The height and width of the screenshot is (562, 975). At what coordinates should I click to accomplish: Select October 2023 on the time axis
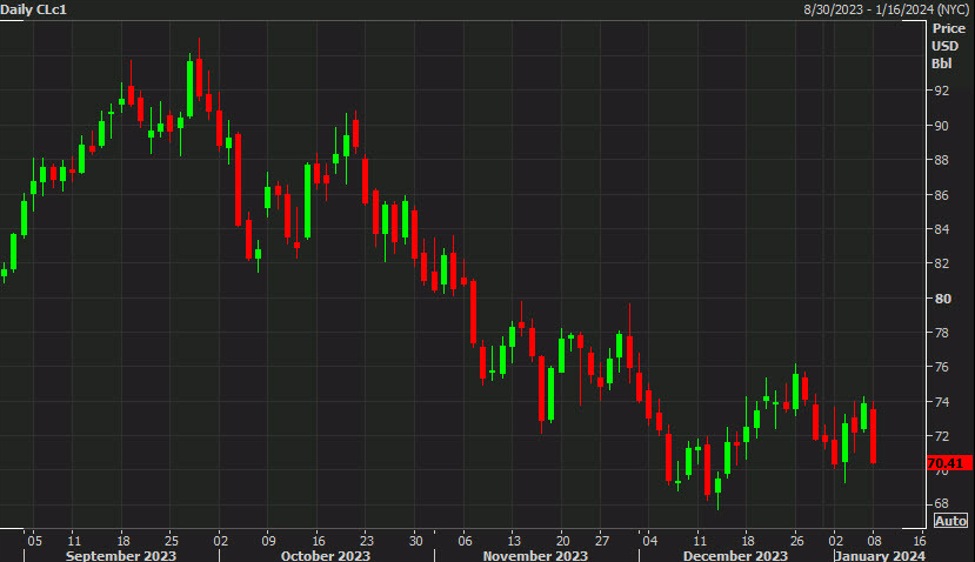(324, 555)
